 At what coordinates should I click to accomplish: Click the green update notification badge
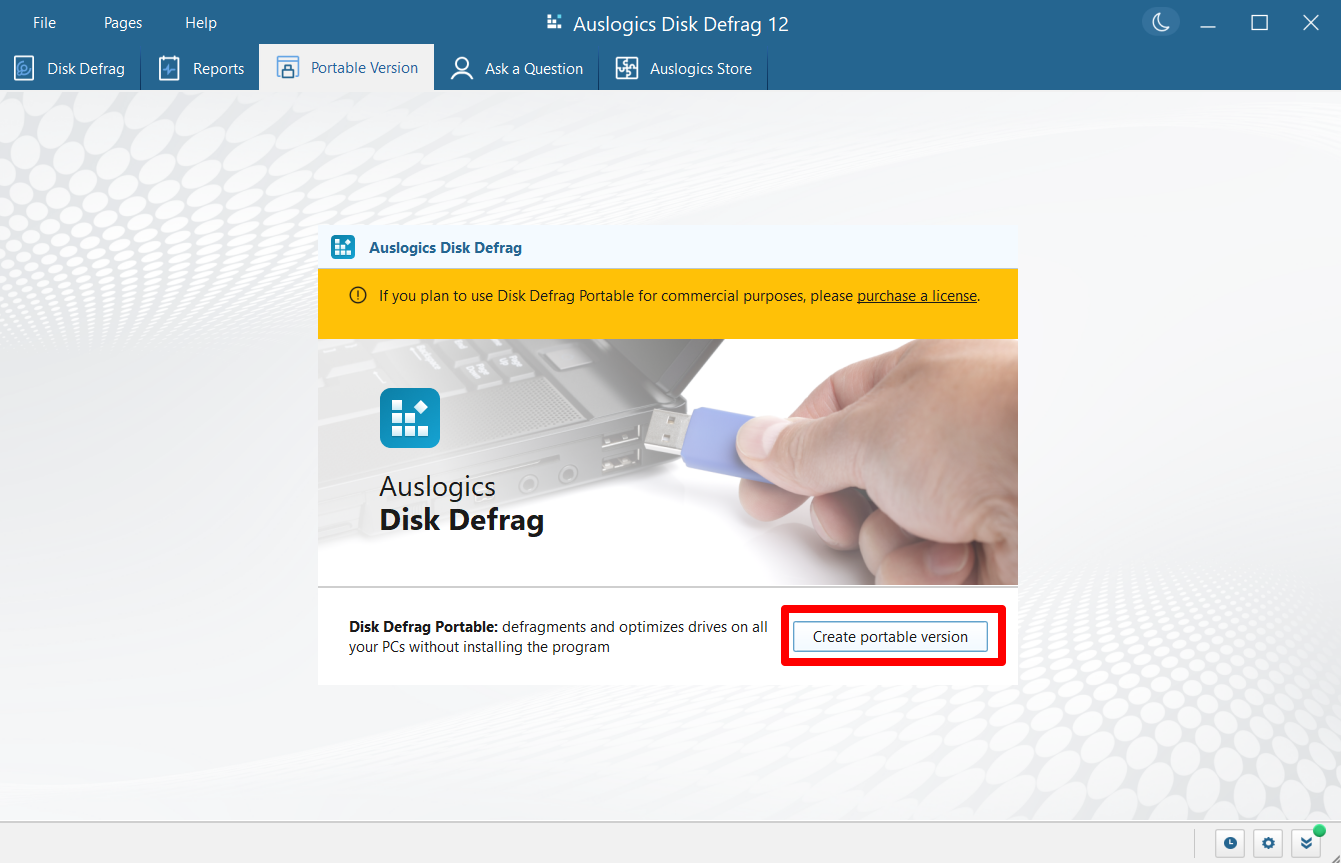coord(1318,830)
